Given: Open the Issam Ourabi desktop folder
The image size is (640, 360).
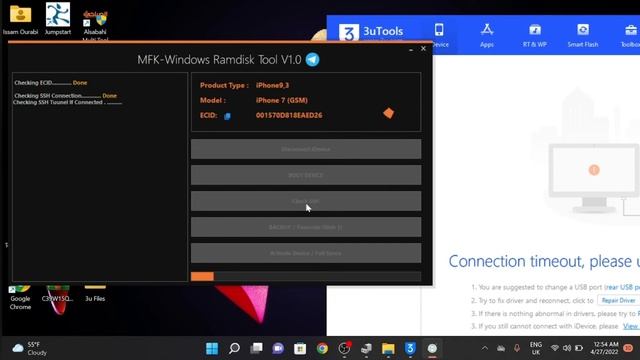Looking at the screenshot, I should (20, 19).
